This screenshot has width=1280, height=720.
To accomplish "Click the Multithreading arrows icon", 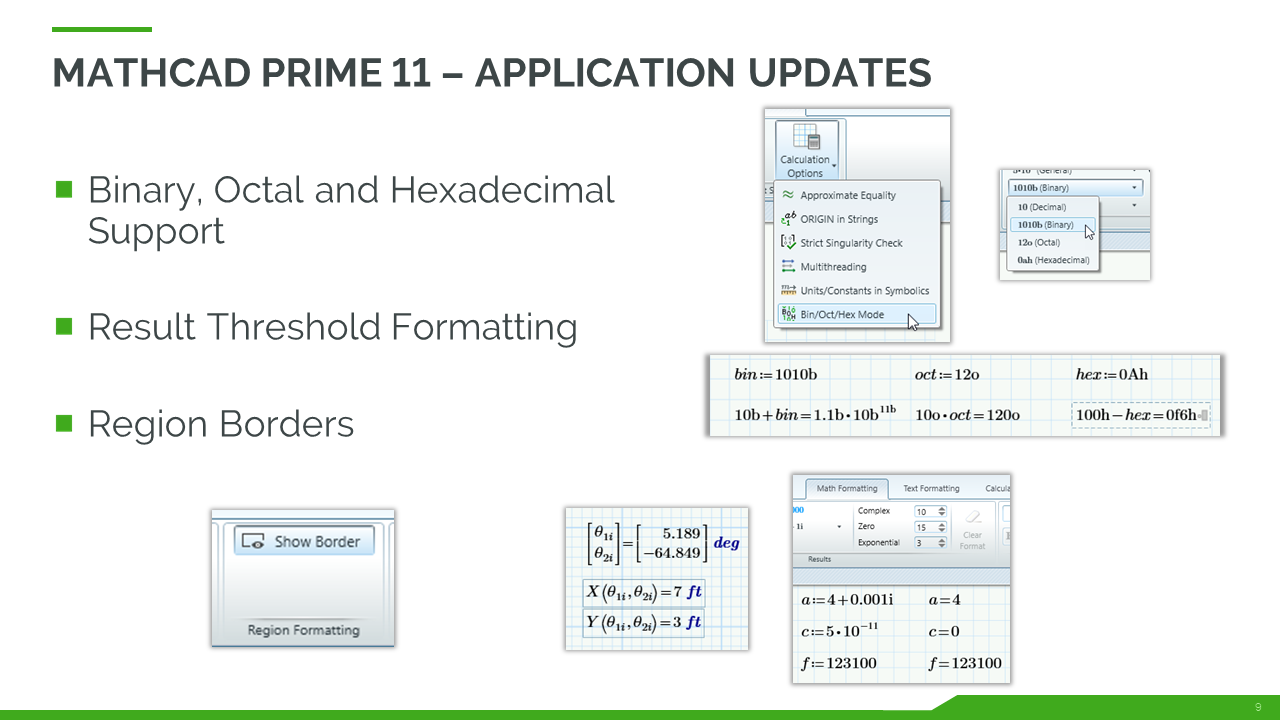I will 788,267.
